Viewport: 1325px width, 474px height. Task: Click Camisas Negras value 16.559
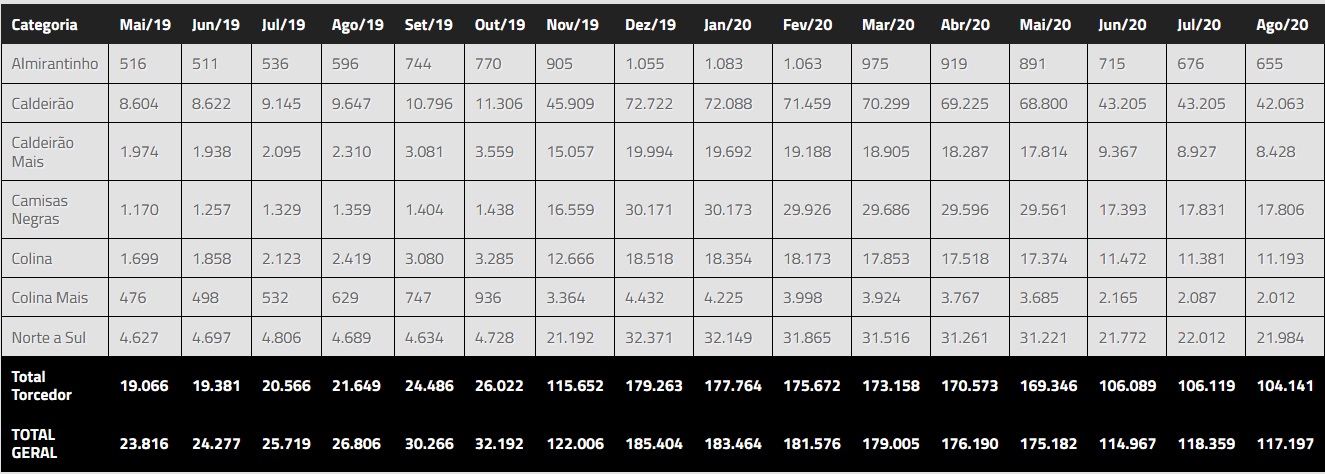[570, 210]
